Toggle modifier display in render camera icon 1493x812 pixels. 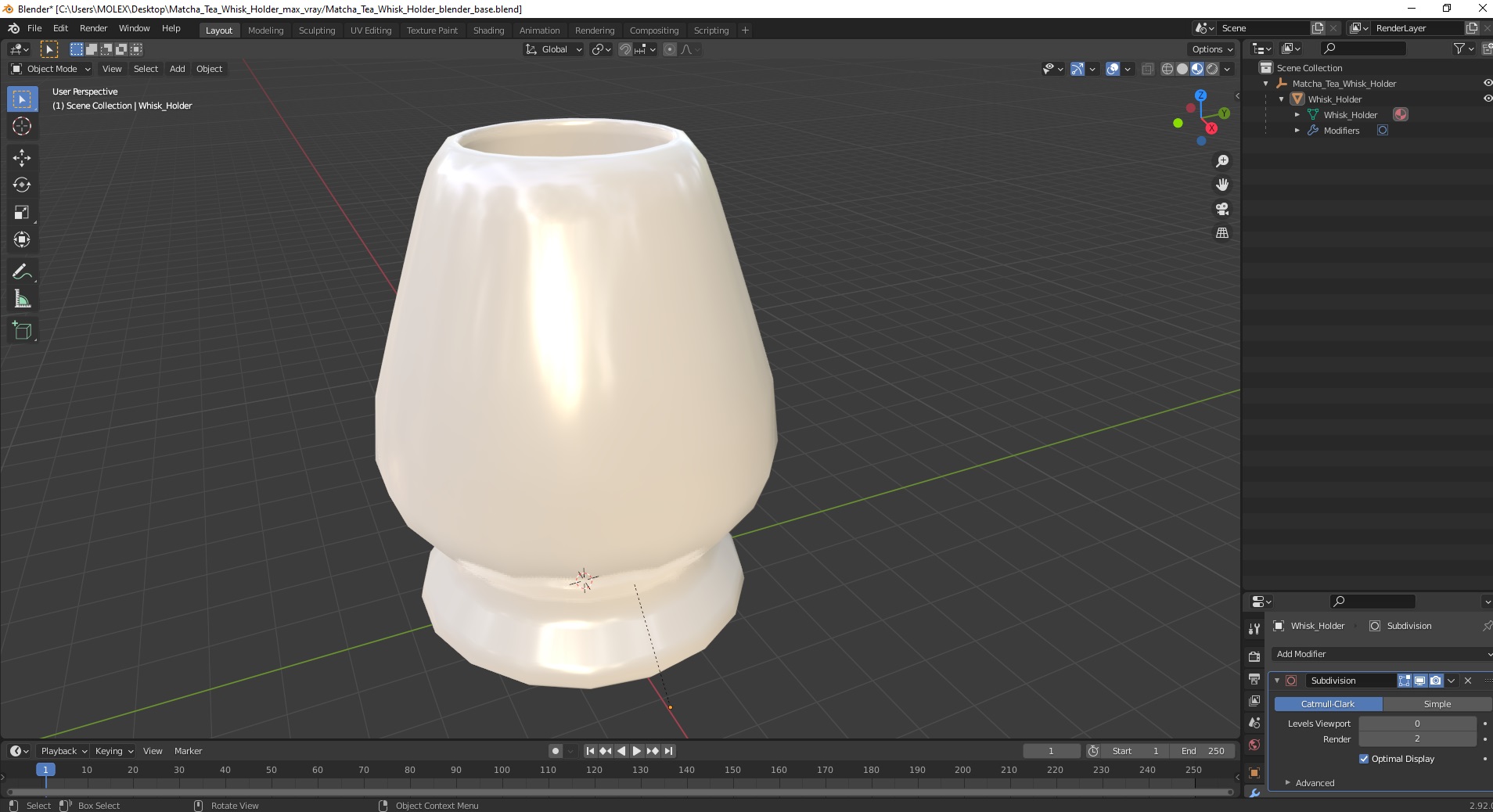(x=1435, y=681)
